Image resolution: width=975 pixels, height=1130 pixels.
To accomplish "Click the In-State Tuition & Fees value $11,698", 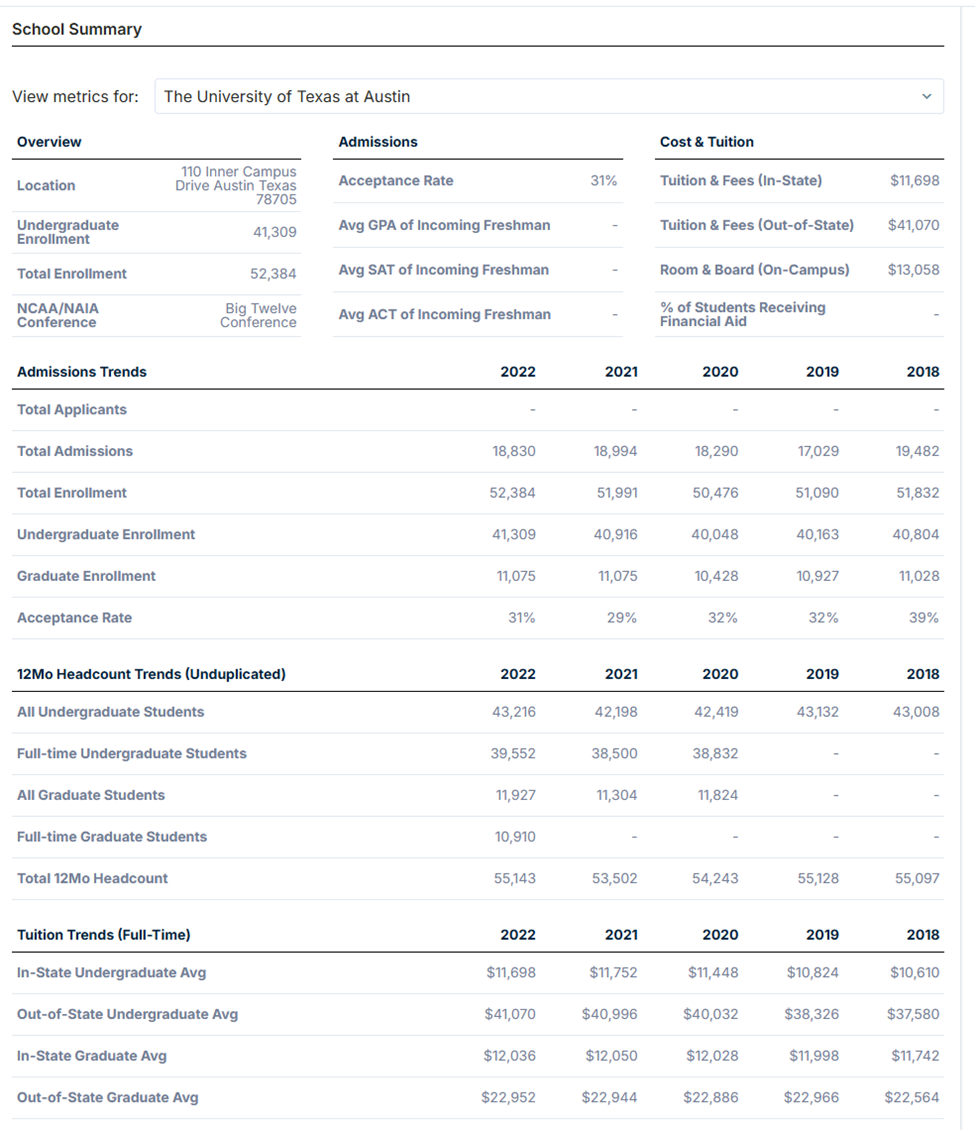I will (x=914, y=181).
